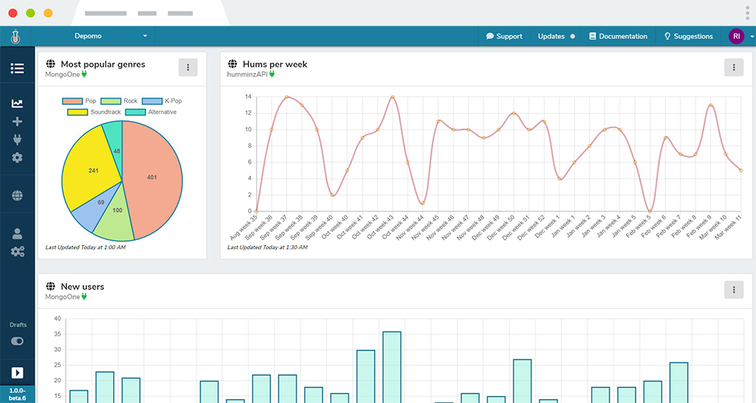
Task: Click the chart line icon in sidebar
Action: tap(17, 104)
